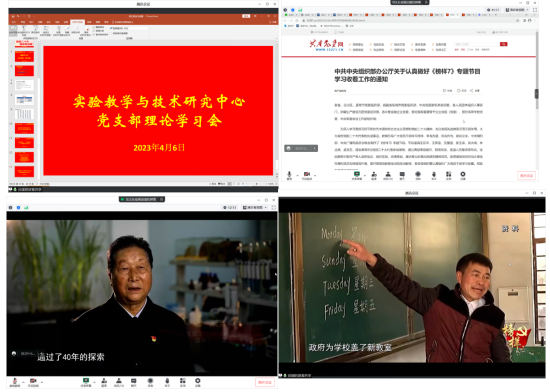
Task: Click red Leave Meeting button below article webpage
Action: click(526, 175)
